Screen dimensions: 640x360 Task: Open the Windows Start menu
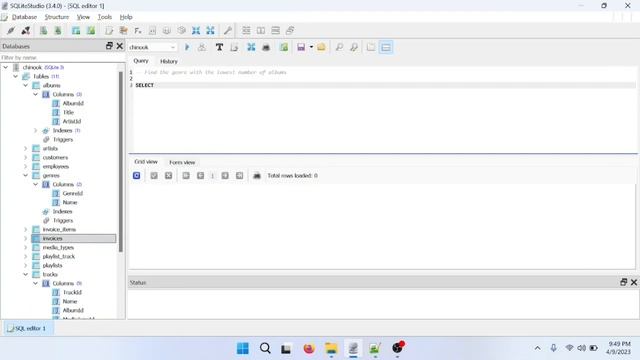point(242,348)
